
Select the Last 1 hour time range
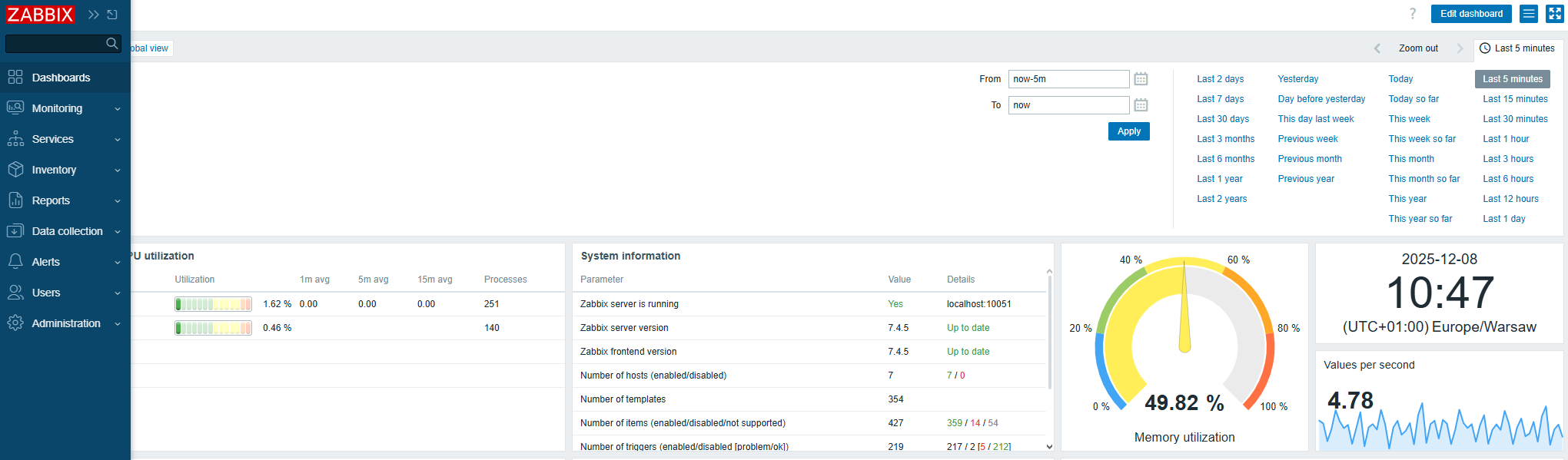coord(1506,139)
